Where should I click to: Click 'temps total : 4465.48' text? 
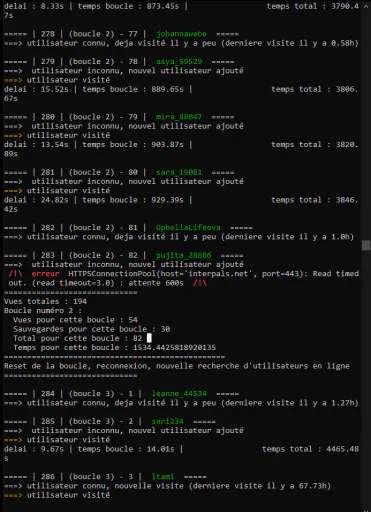[310, 449]
